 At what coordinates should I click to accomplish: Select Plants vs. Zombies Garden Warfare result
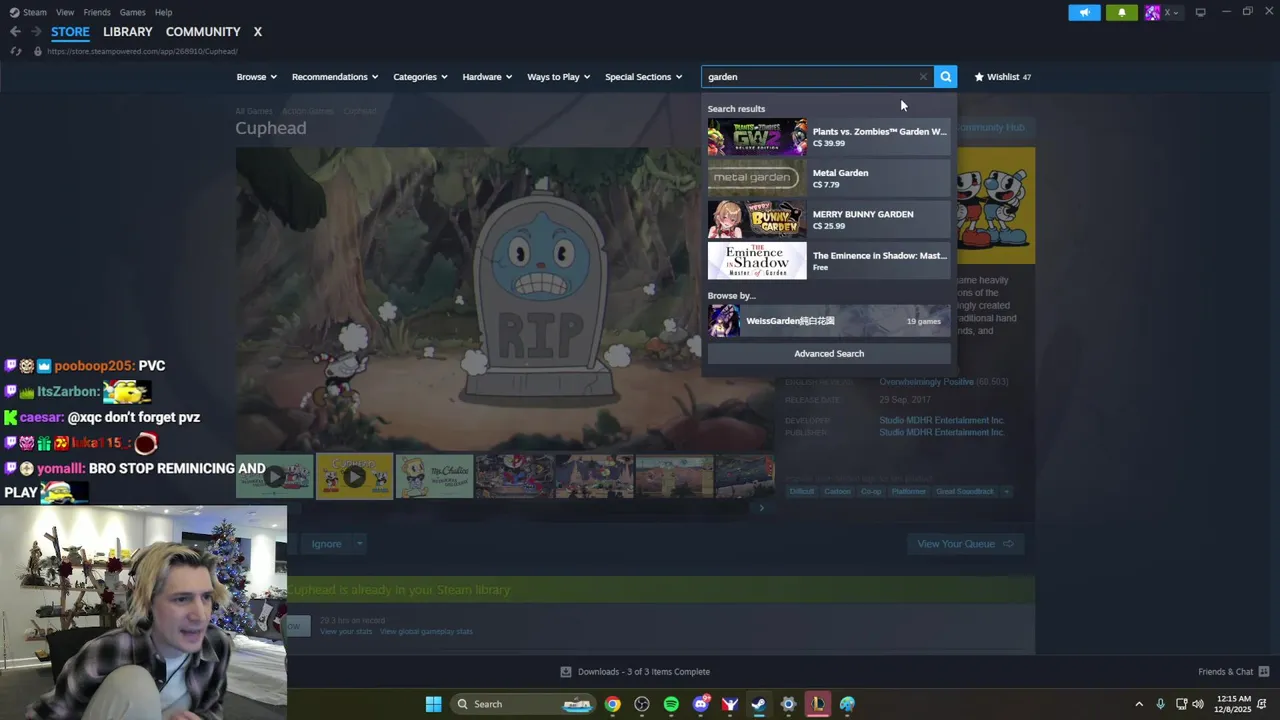(829, 137)
